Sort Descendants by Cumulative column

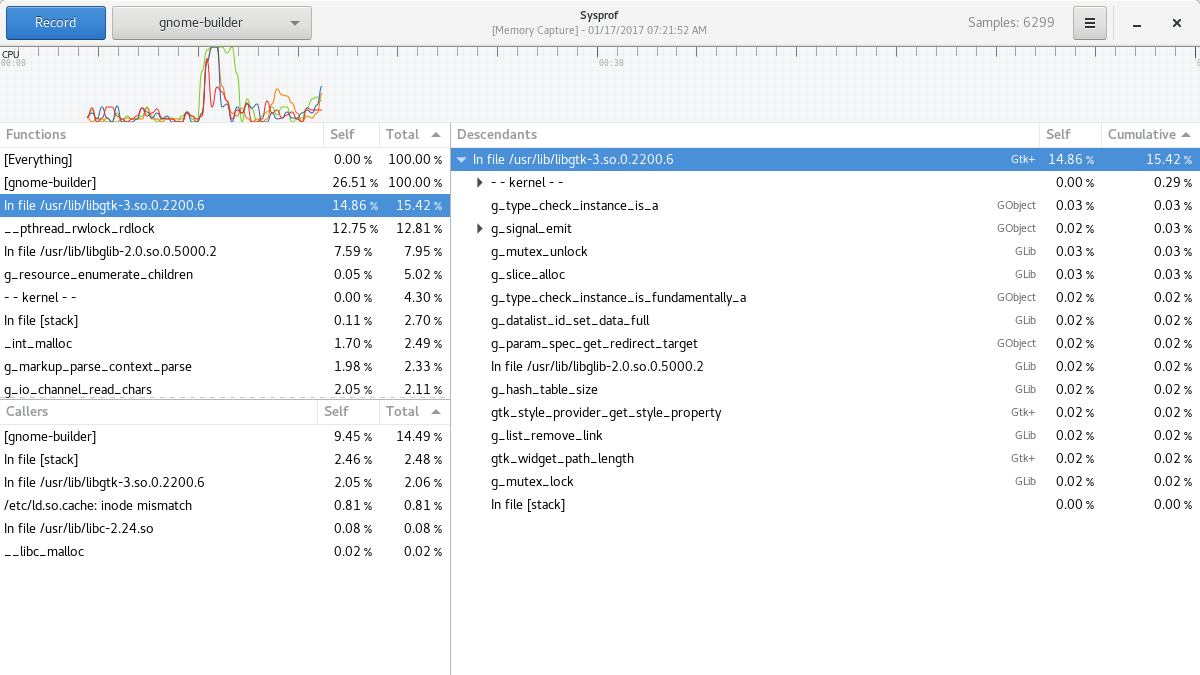1148,134
